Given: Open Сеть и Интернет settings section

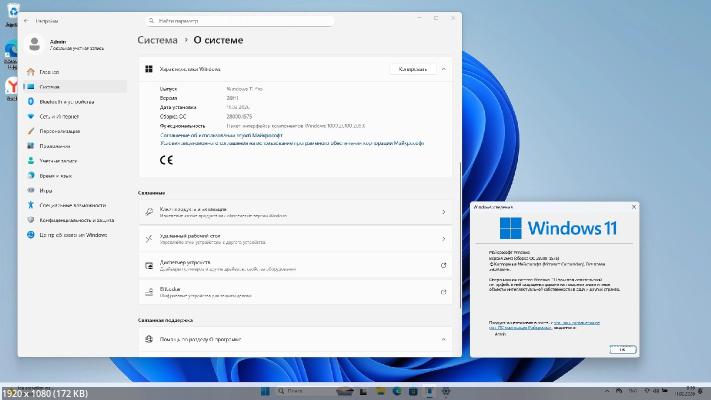Looking at the screenshot, I should (x=62, y=116).
